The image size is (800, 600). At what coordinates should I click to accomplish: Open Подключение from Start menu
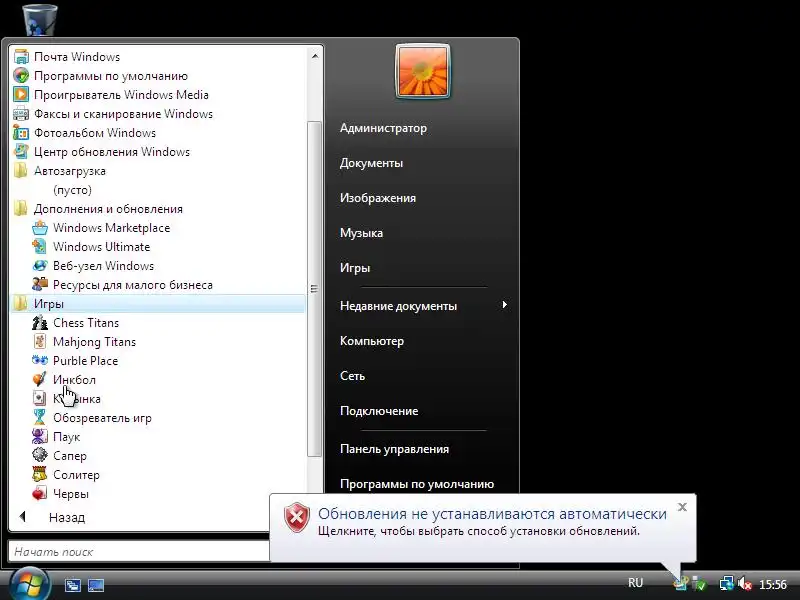tap(379, 411)
